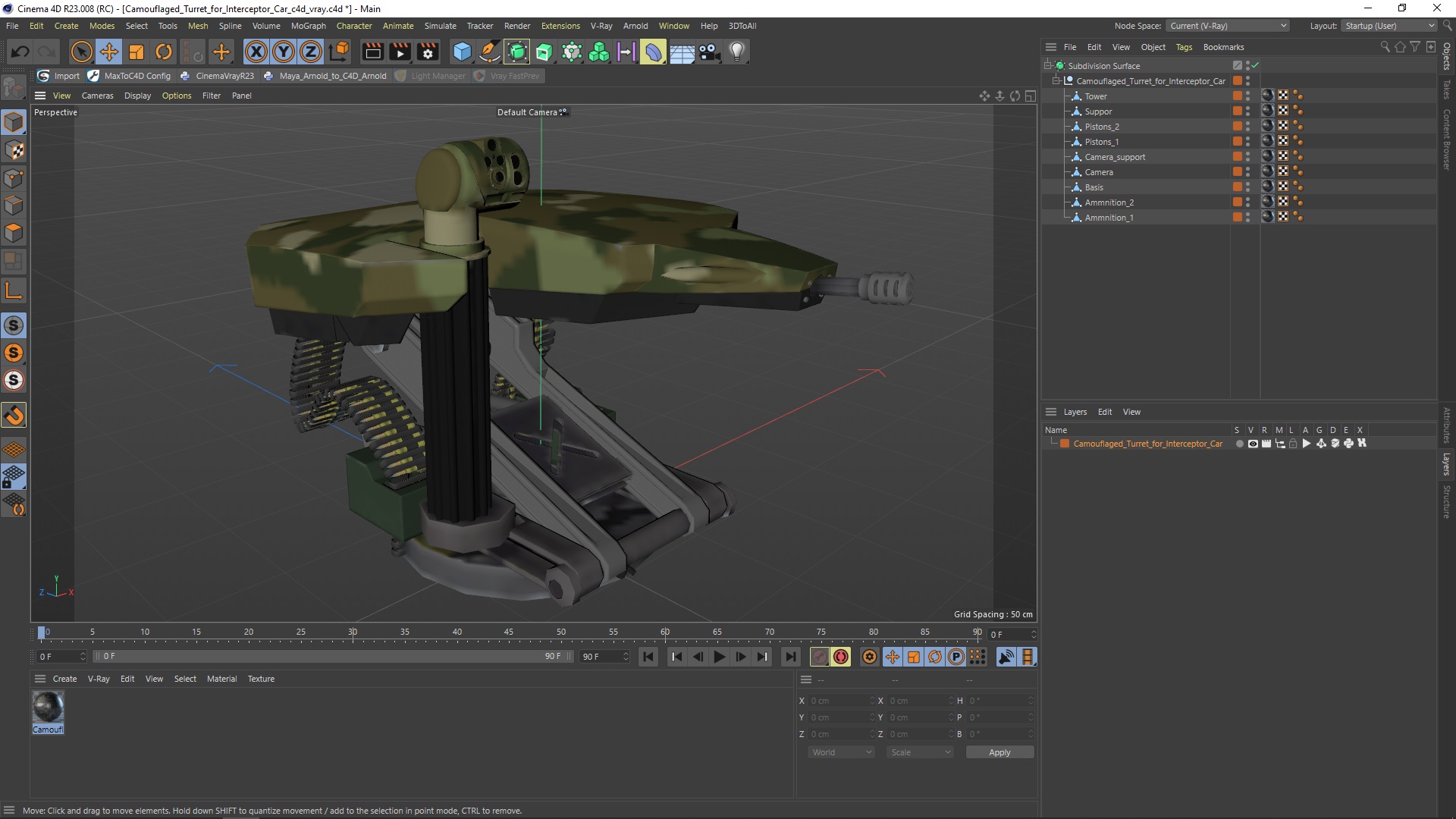Image resolution: width=1456 pixels, height=819 pixels.
Task: Open the World coordinate system dropdown
Action: click(841, 752)
